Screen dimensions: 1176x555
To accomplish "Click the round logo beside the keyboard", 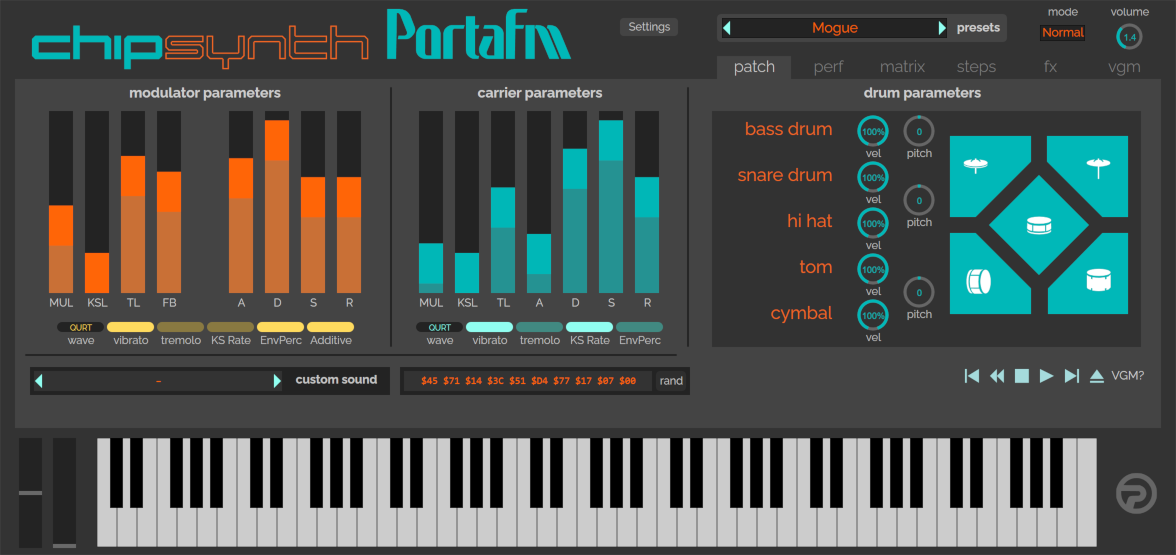I will (x=1135, y=492).
